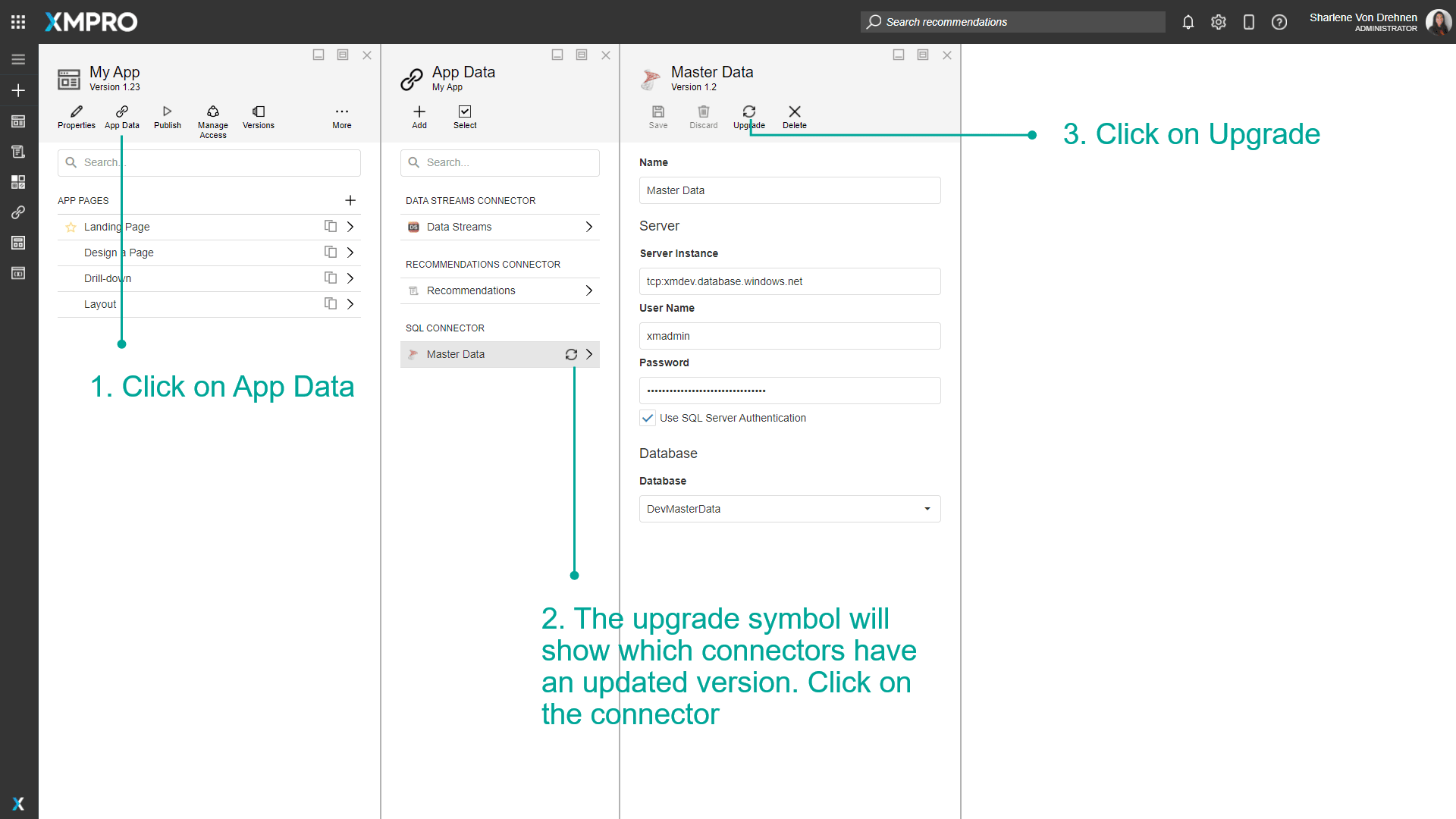Open notifications bell in header

pyautogui.click(x=1188, y=22)
